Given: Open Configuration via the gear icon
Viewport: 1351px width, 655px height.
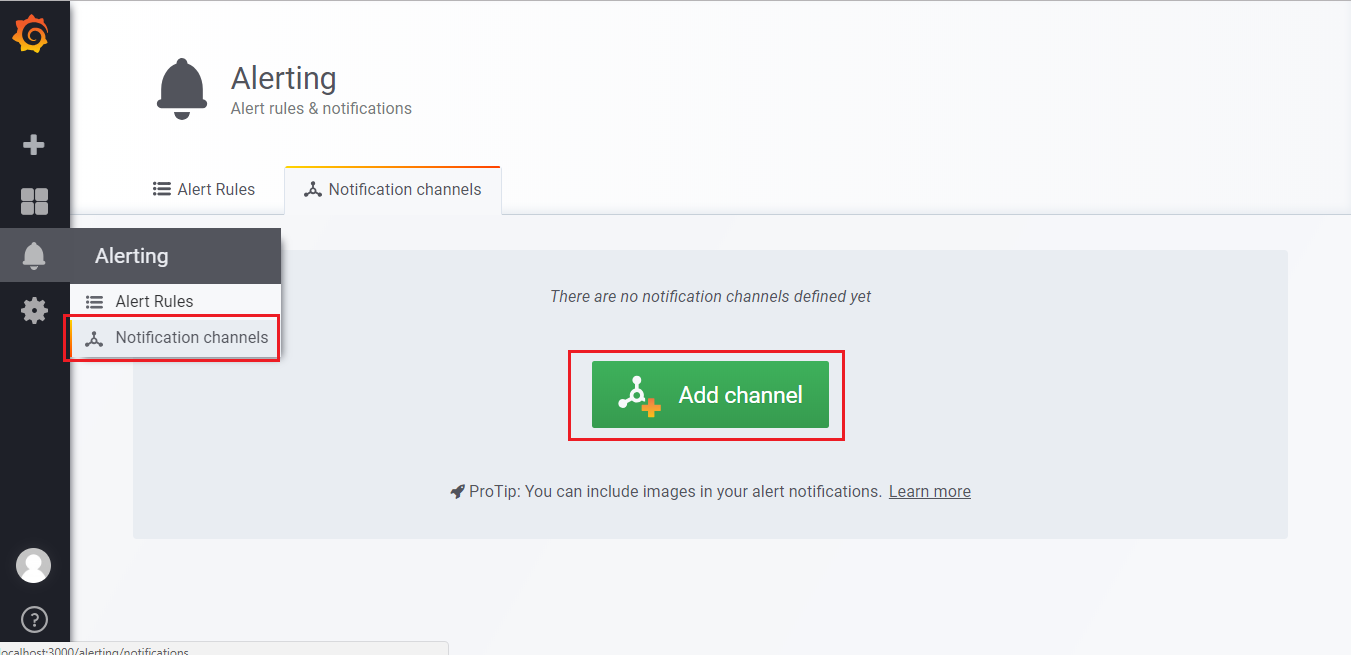Looking at the screenshot, I should [x=34, y=311].
